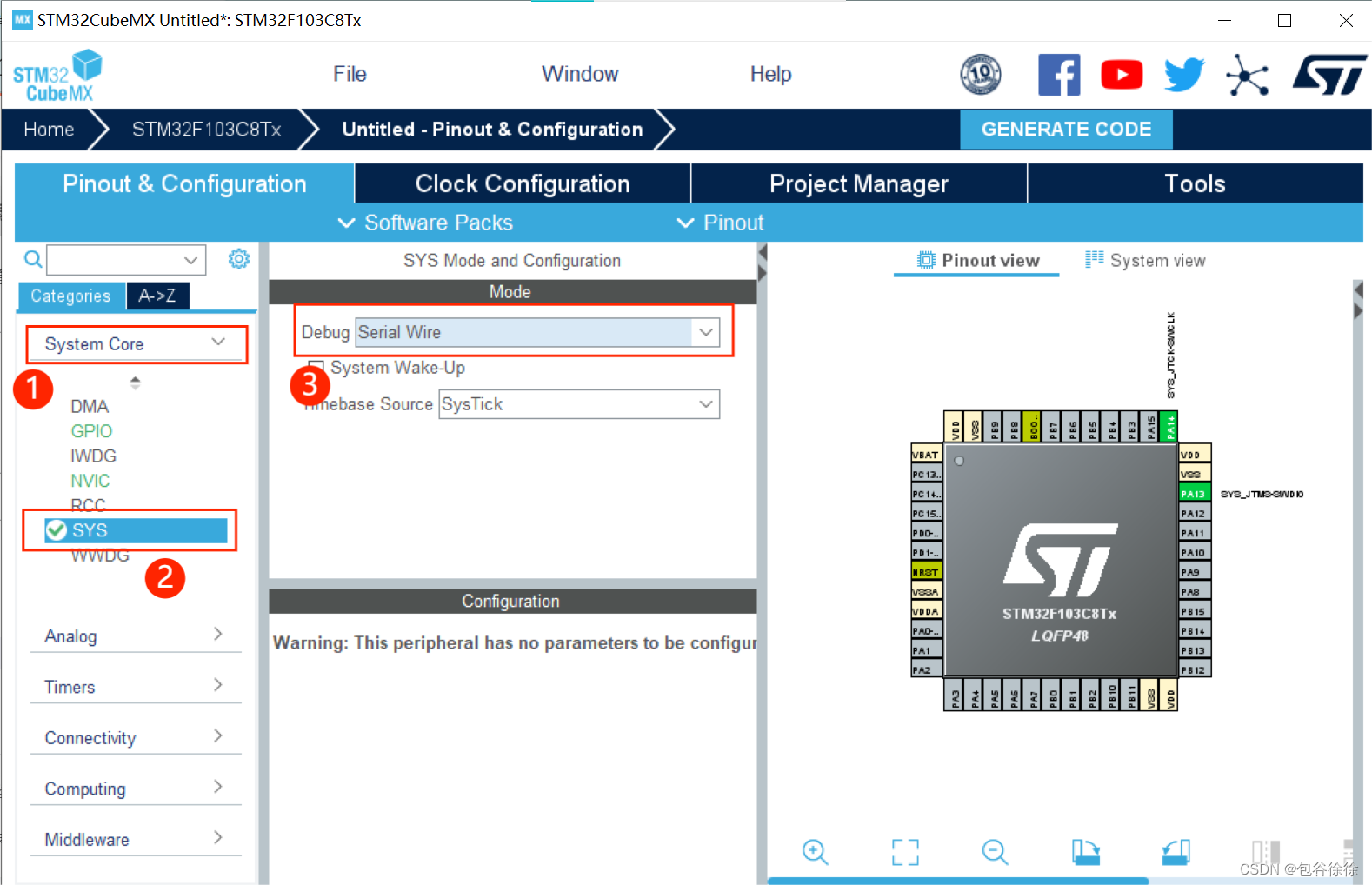Click the sort order arrows above DMA
Image resolution: width=1372 pixels, height=885 pixels.
(135, 383)
